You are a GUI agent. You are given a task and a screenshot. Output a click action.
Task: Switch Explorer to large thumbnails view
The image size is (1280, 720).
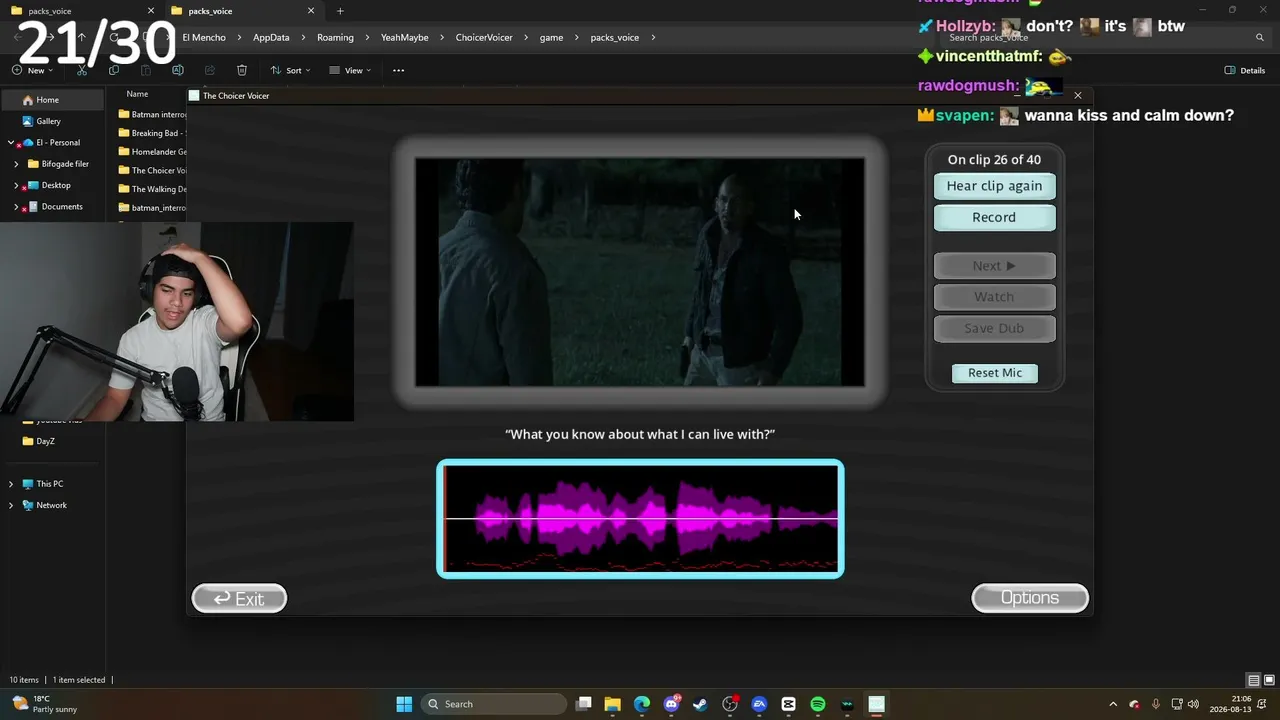pyautogui.click(x=1267, y=680)
